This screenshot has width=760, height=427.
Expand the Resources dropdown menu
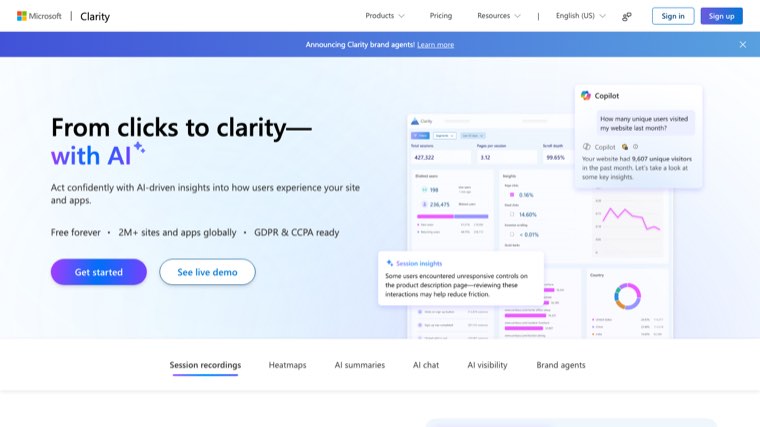pos(499,16)
